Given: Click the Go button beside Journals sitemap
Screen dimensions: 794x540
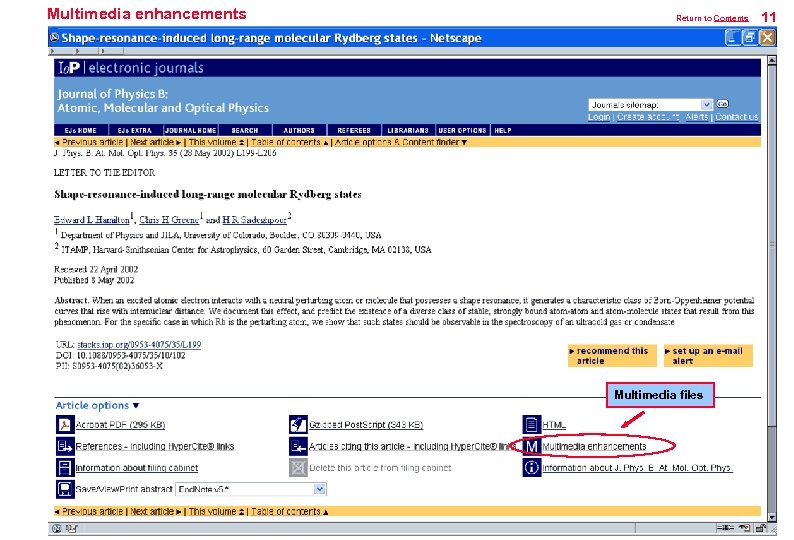Looking at the screenshot, I should (723, 104).
